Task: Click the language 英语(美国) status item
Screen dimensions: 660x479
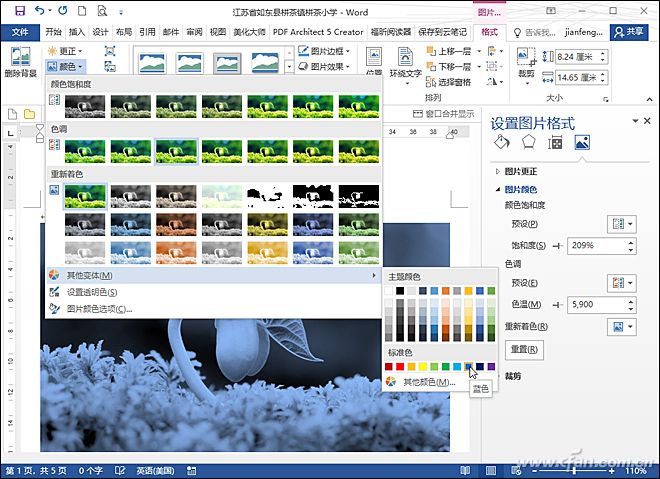Action: 155,471
